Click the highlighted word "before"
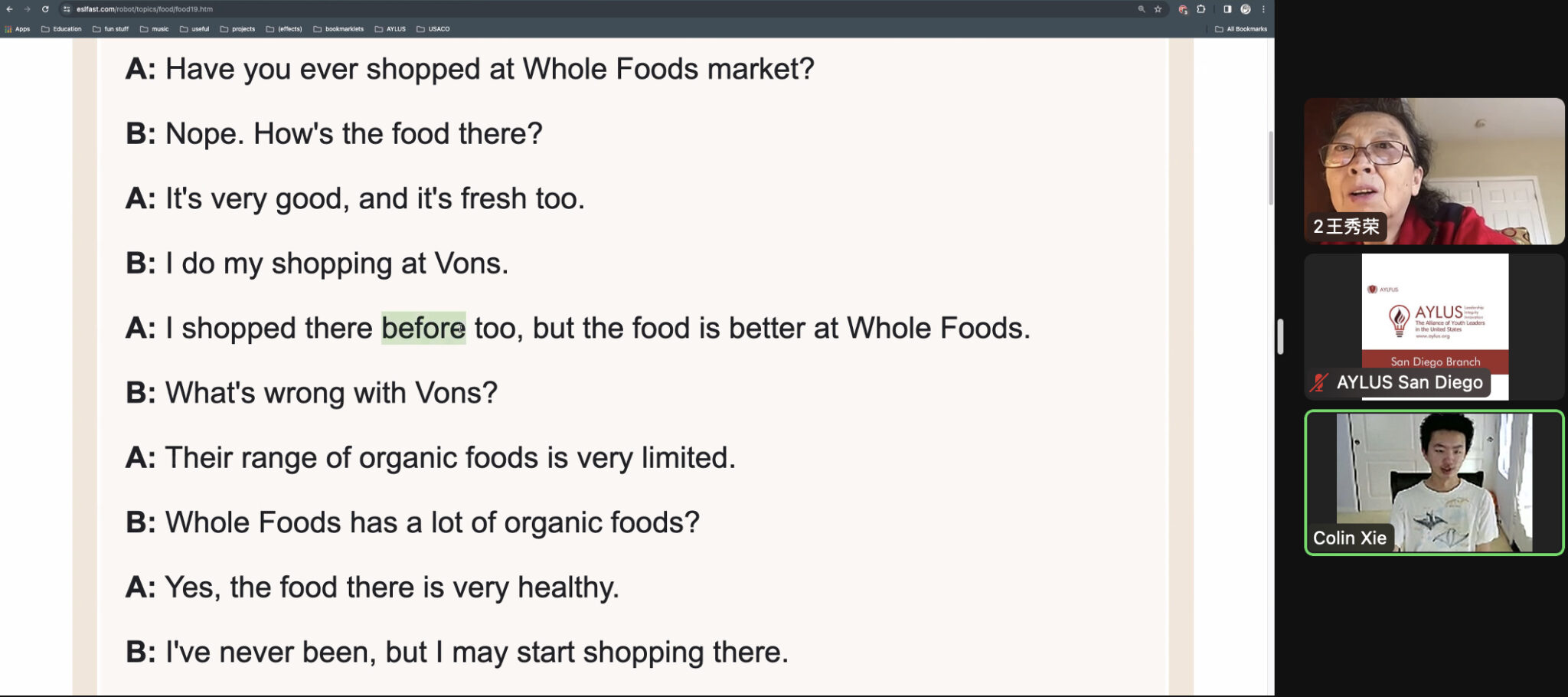Image resolution: width=1568 pixels, height=697 pixels. pos(423,328)
